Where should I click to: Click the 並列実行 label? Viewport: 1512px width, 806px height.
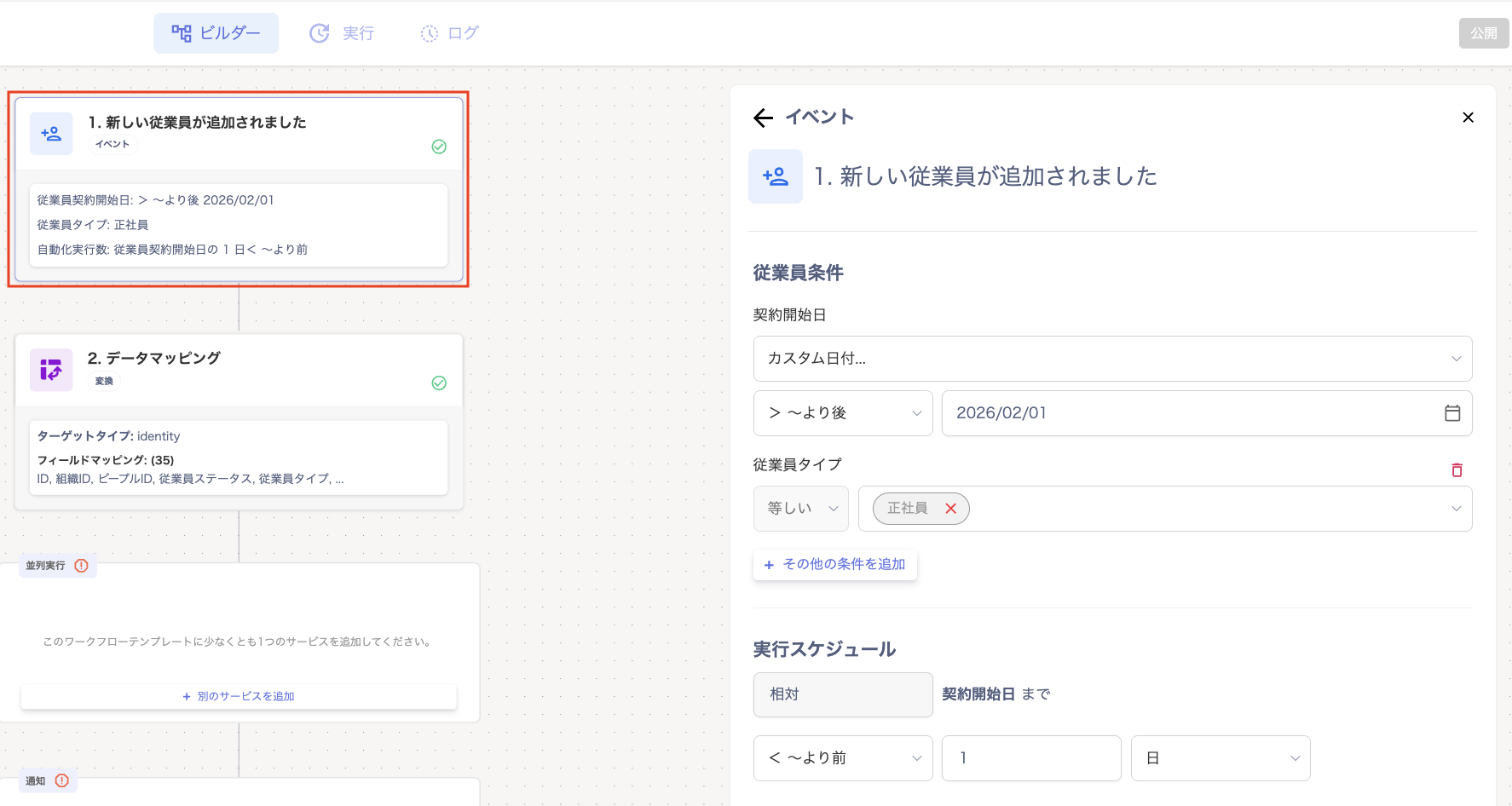pos(45,566)
